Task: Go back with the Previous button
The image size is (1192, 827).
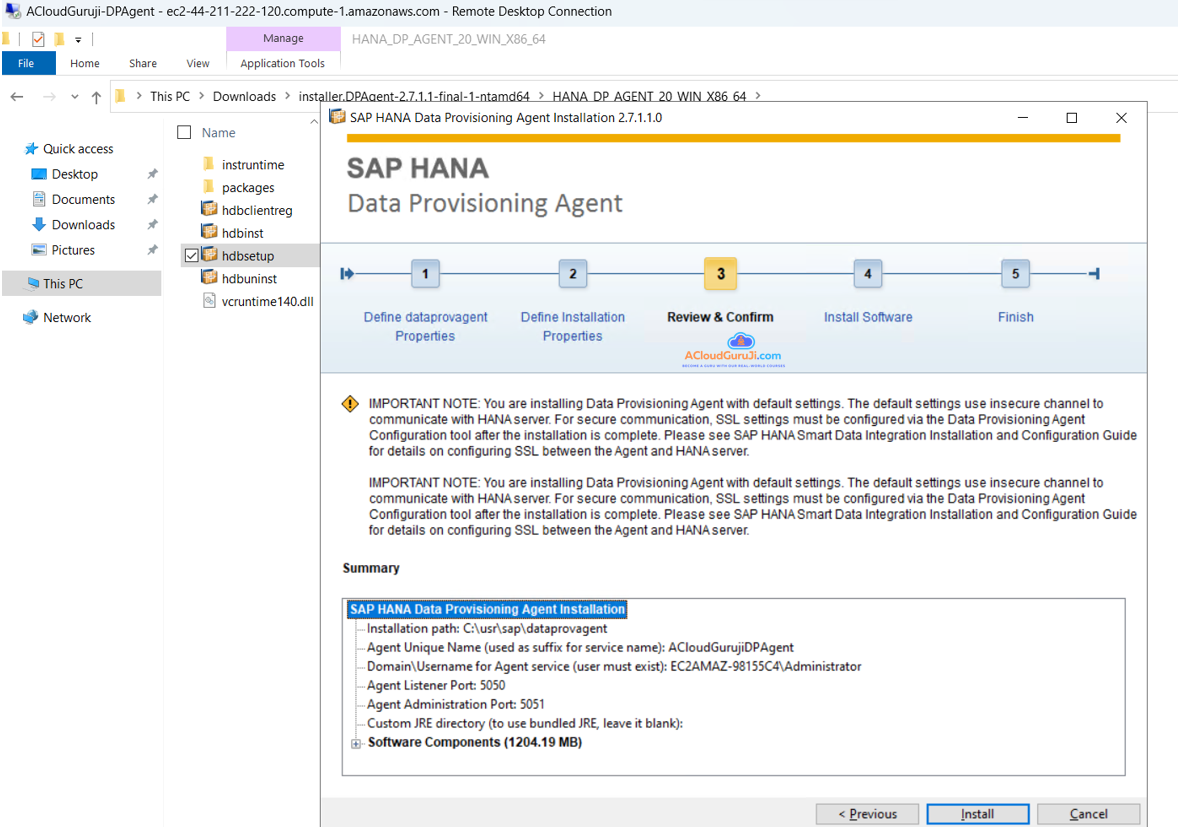Action: (x=867, y=814)
